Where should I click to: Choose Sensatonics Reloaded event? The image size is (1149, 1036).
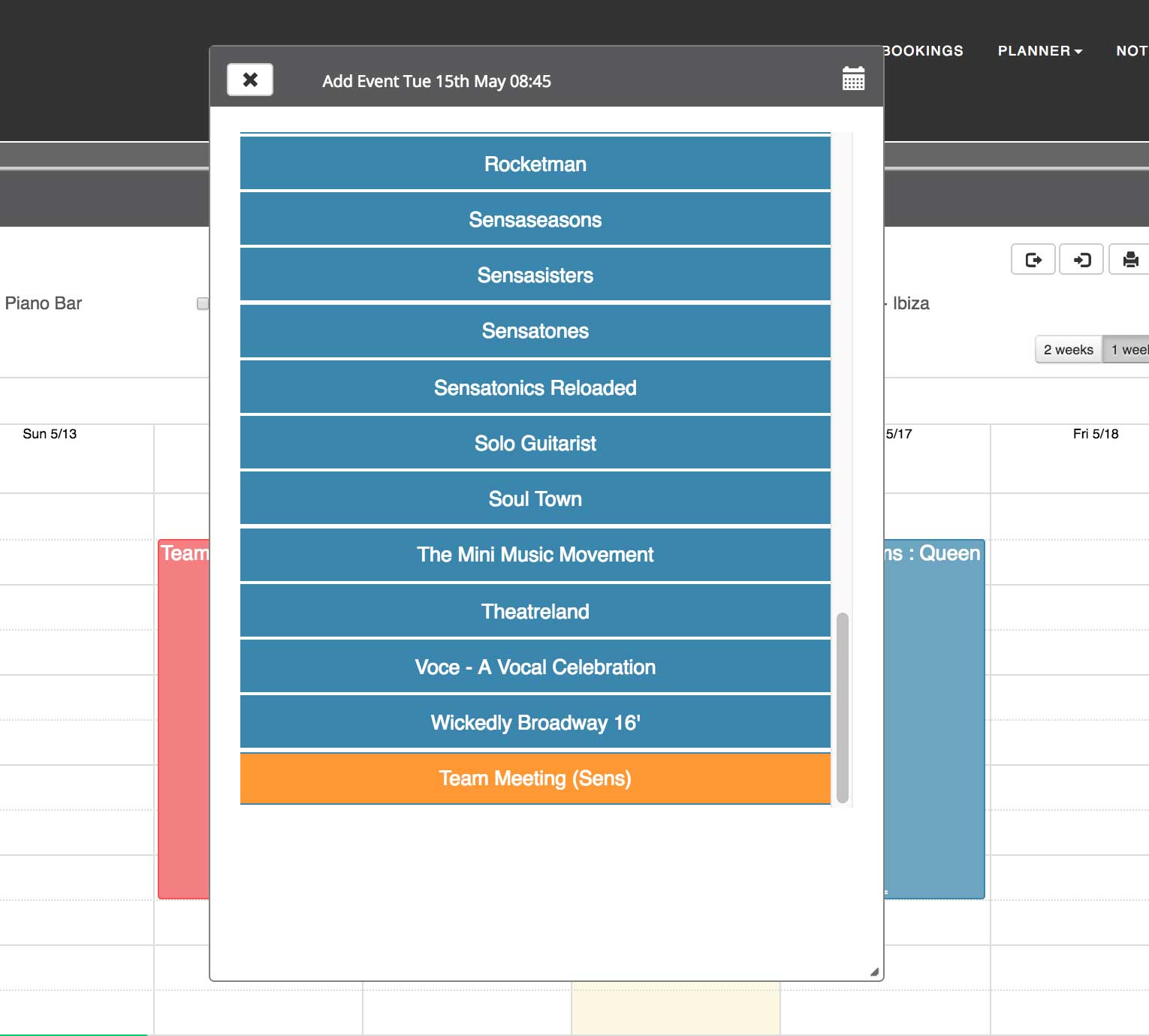535,388
